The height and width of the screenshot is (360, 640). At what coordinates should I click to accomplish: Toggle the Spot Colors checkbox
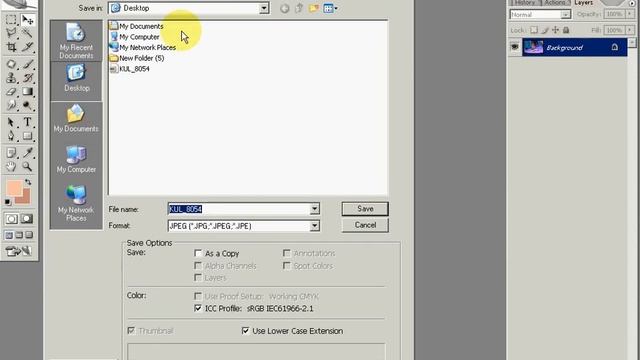(287, 266)
